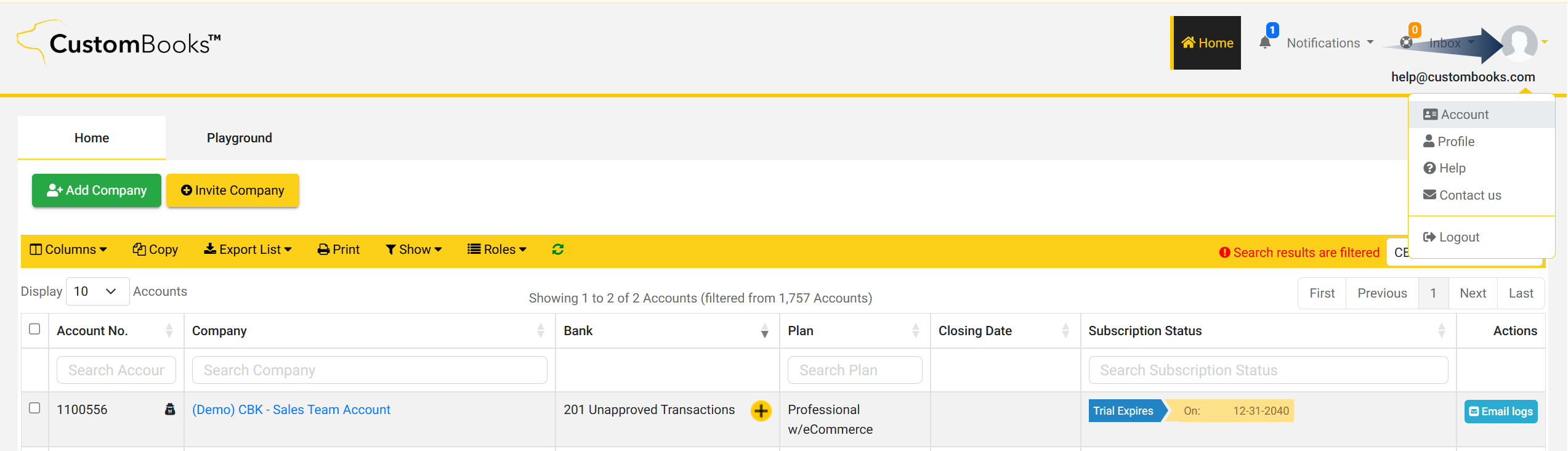Open the Export List dropdown
The image size is (1568, 451).
[x=248, y=250]
